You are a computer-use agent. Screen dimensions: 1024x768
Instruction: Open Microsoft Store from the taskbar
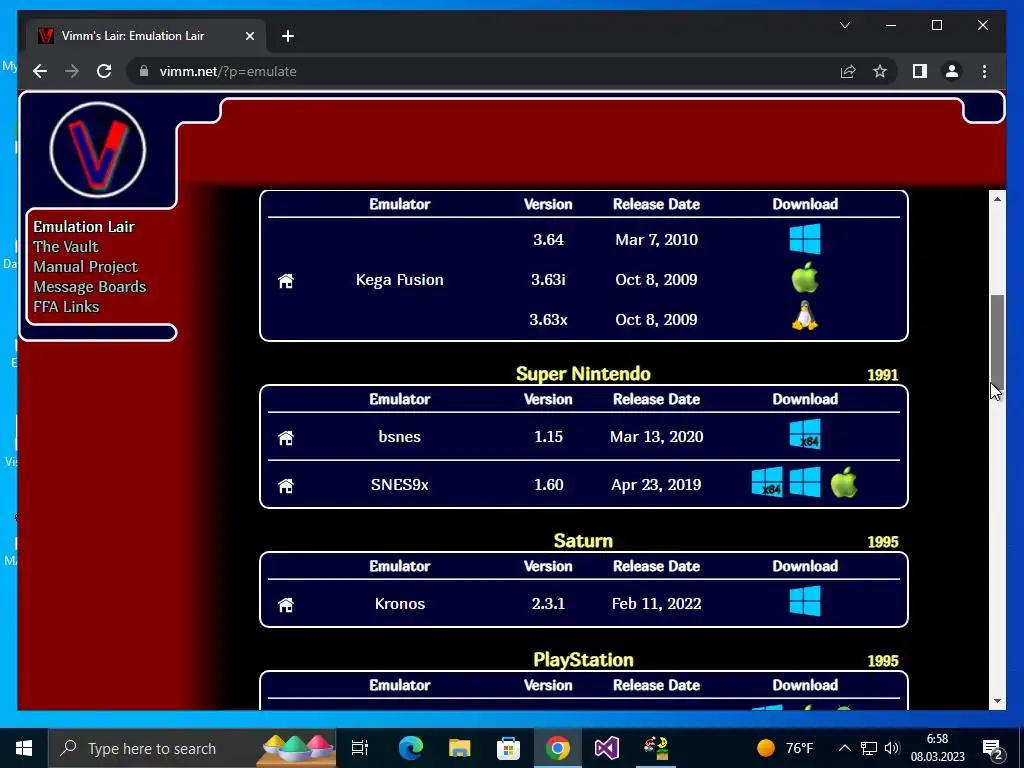click(x=508, y=748)
